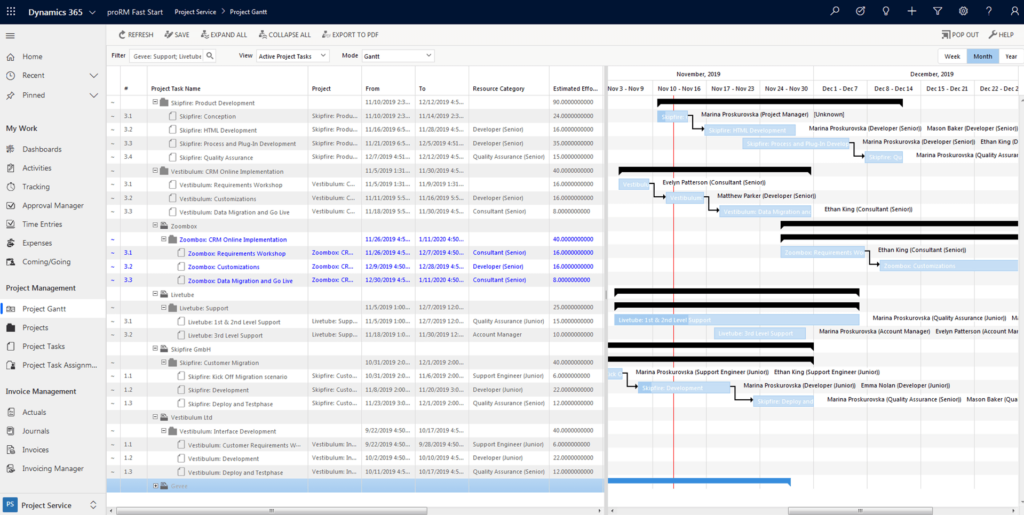Open Tracking in the sidebar
1024x515 pixels.
pos(36,187)
